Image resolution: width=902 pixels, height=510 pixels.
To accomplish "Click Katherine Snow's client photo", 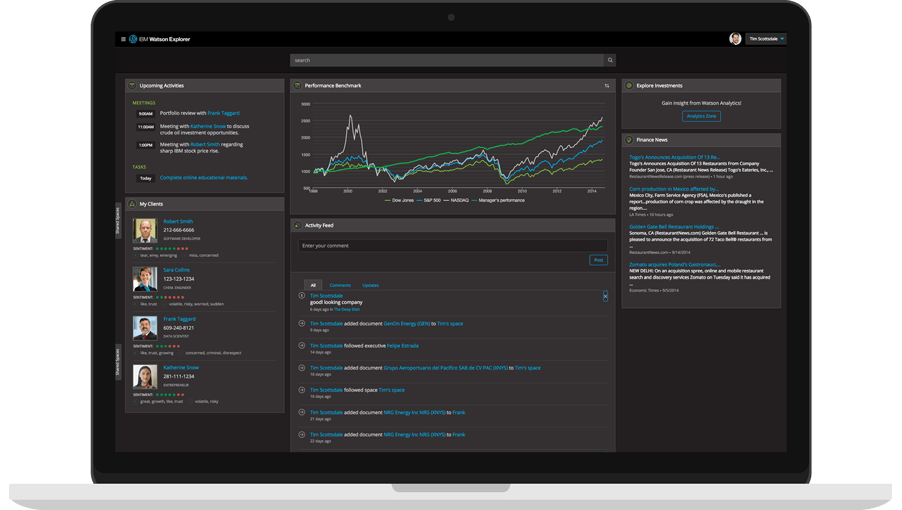I will [145, 377].
